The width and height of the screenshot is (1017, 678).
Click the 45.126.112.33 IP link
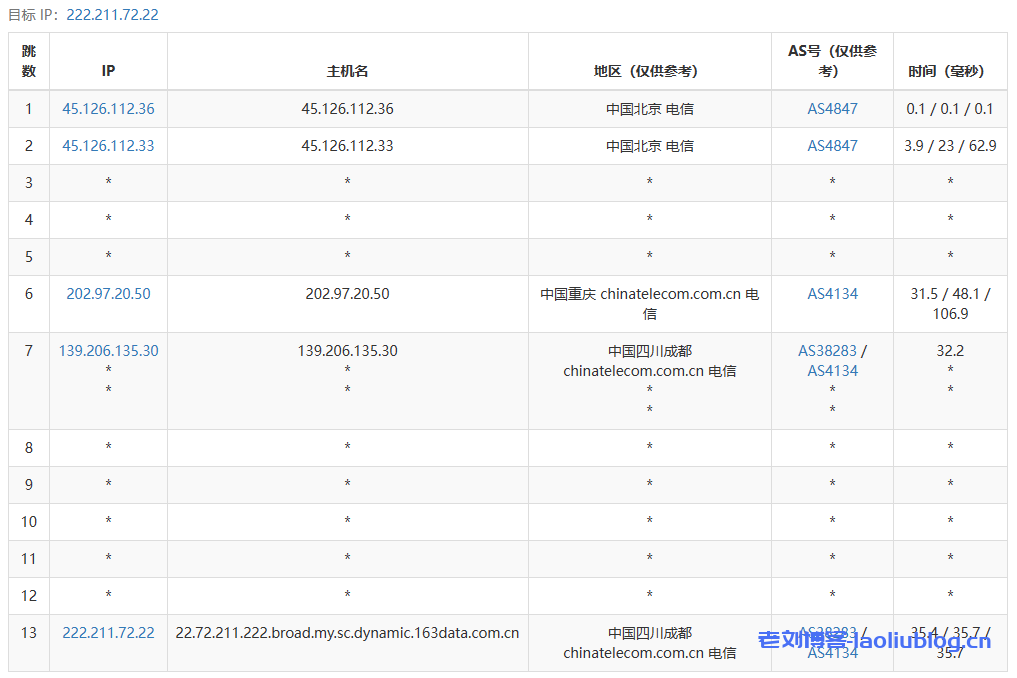[108, 146]
